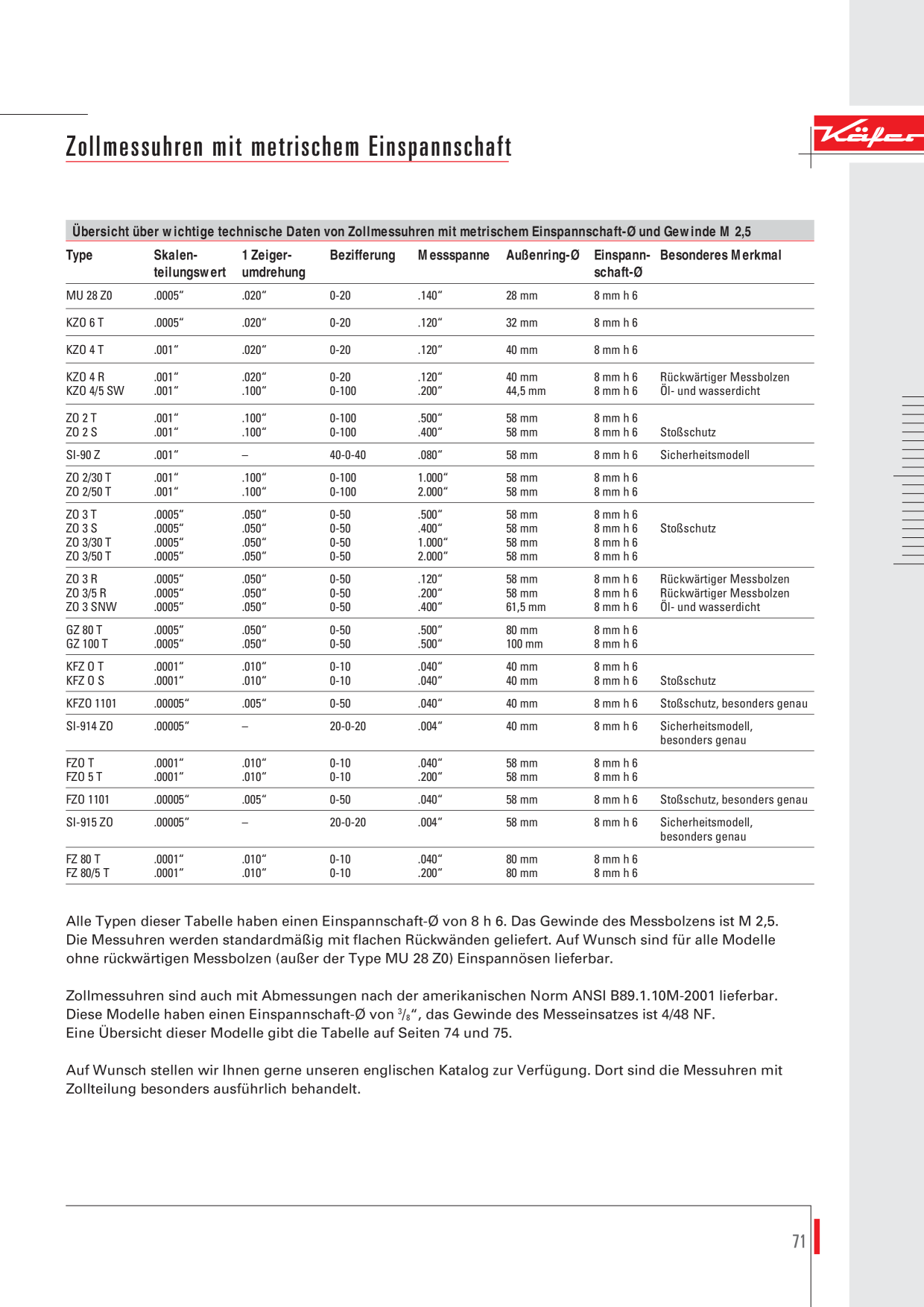Select the type name 'ZO 3 S'
924x1307 pixels.
point(81,528)
